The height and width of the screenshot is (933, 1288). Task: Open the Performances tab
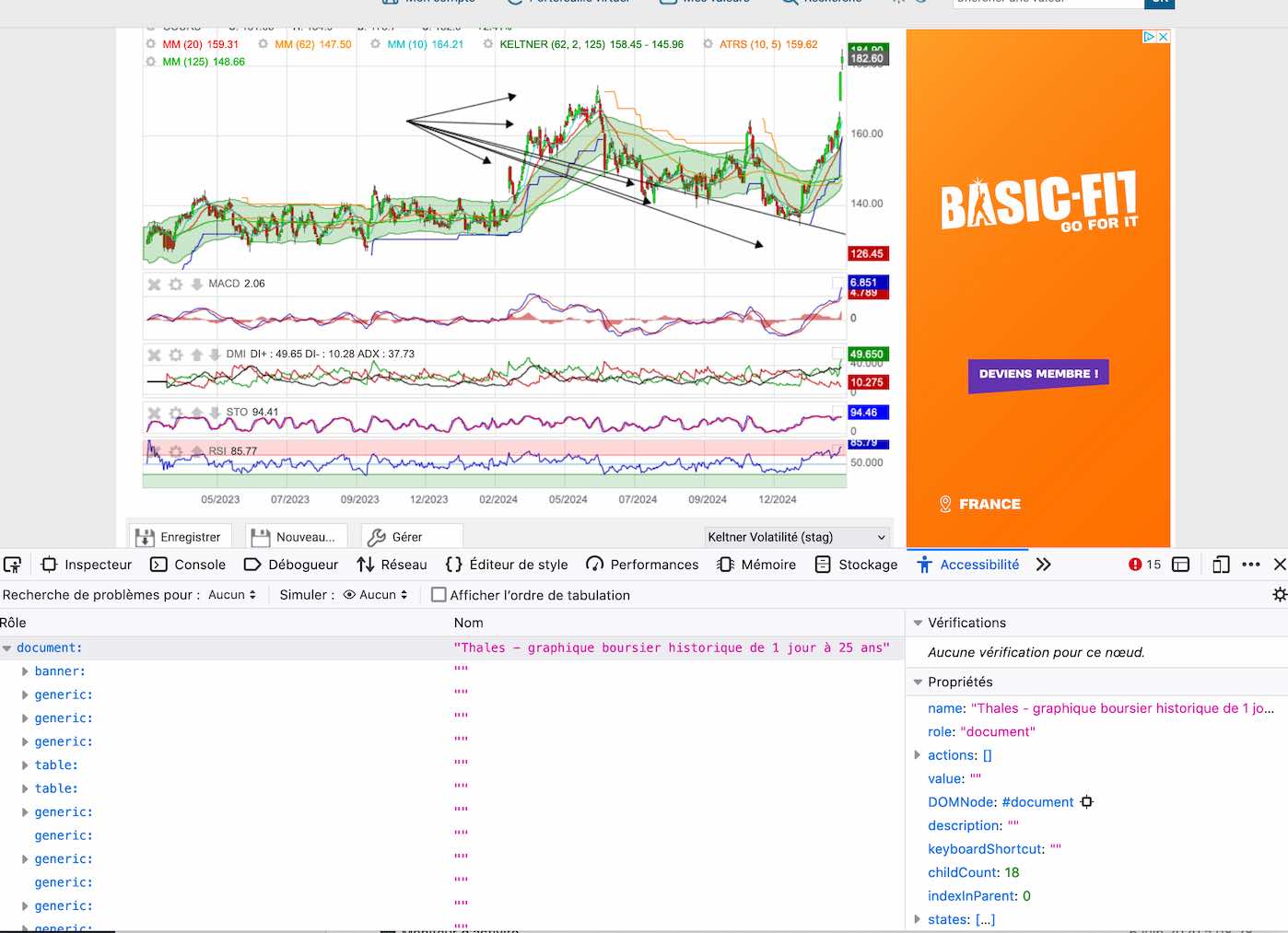click(643, 565)
